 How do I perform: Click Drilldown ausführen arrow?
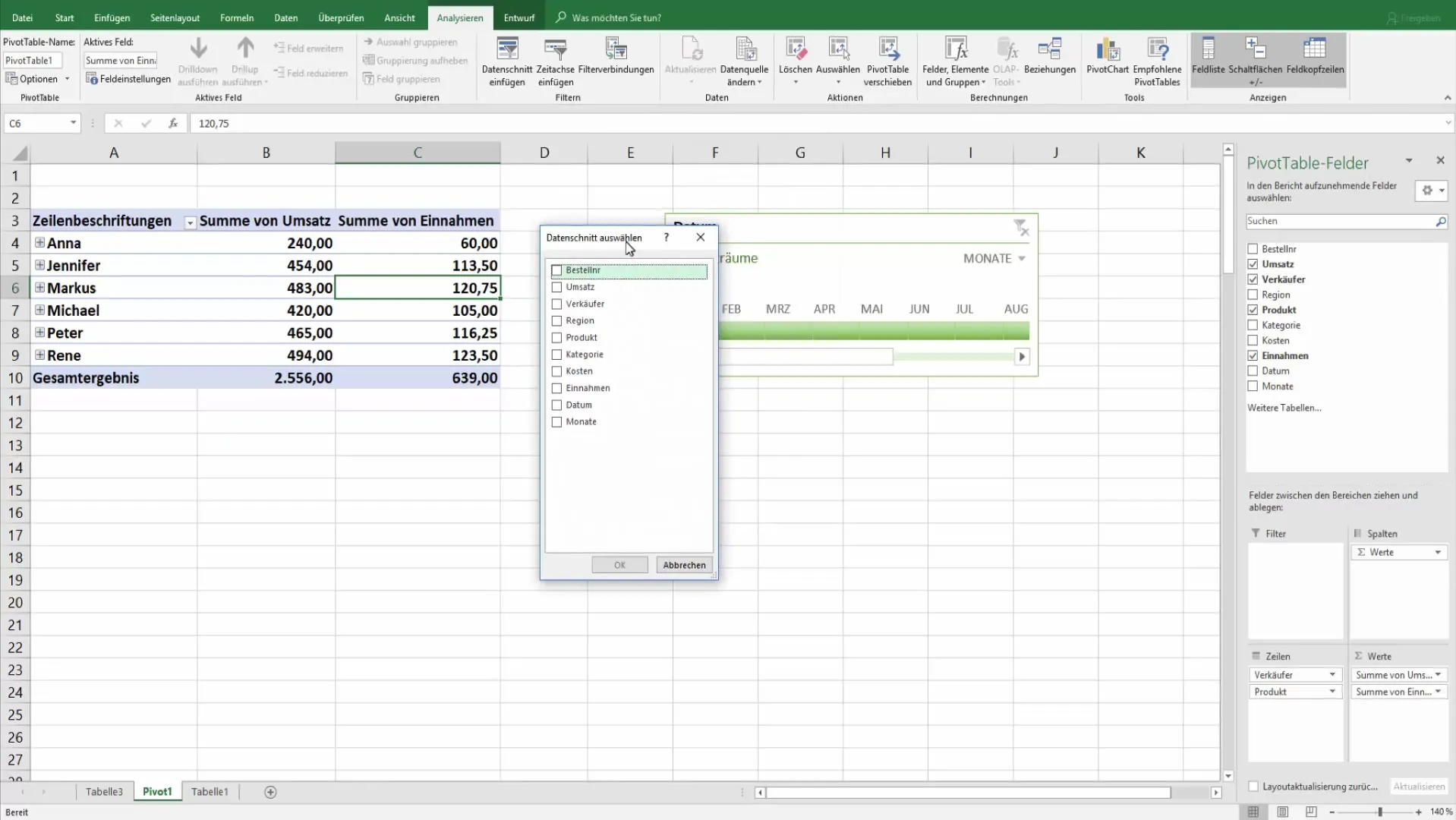coord(198,49)
